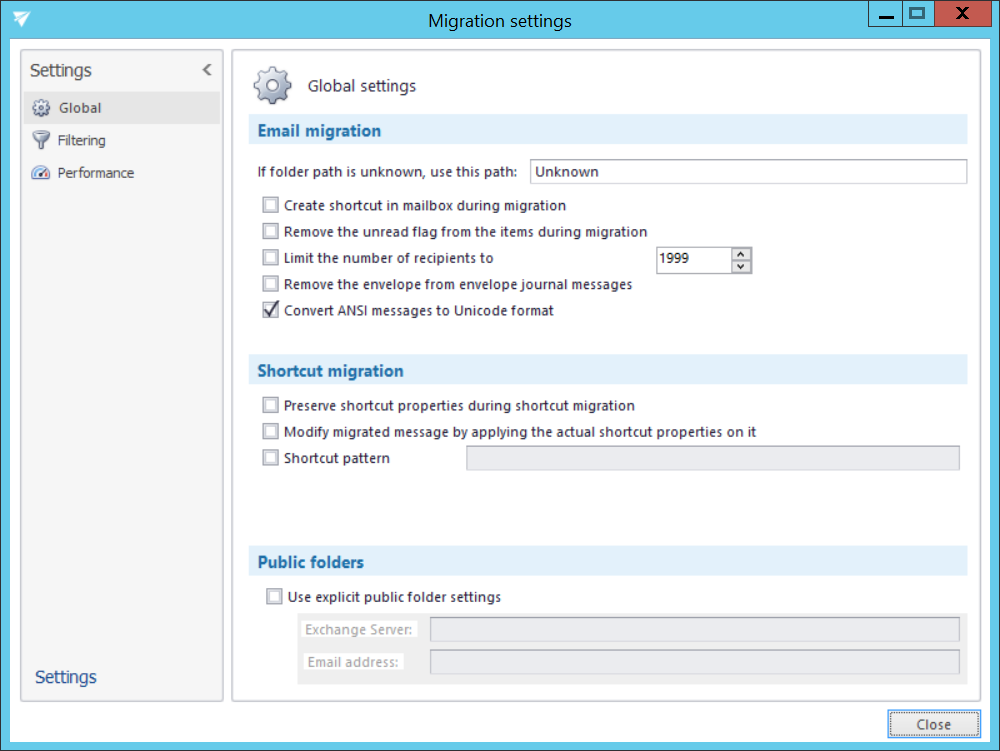Image resolution: width=1000 pixels, height=751 pixels.
Task: Collapse the Settings sidebar panel
Action: click(207, 70)
